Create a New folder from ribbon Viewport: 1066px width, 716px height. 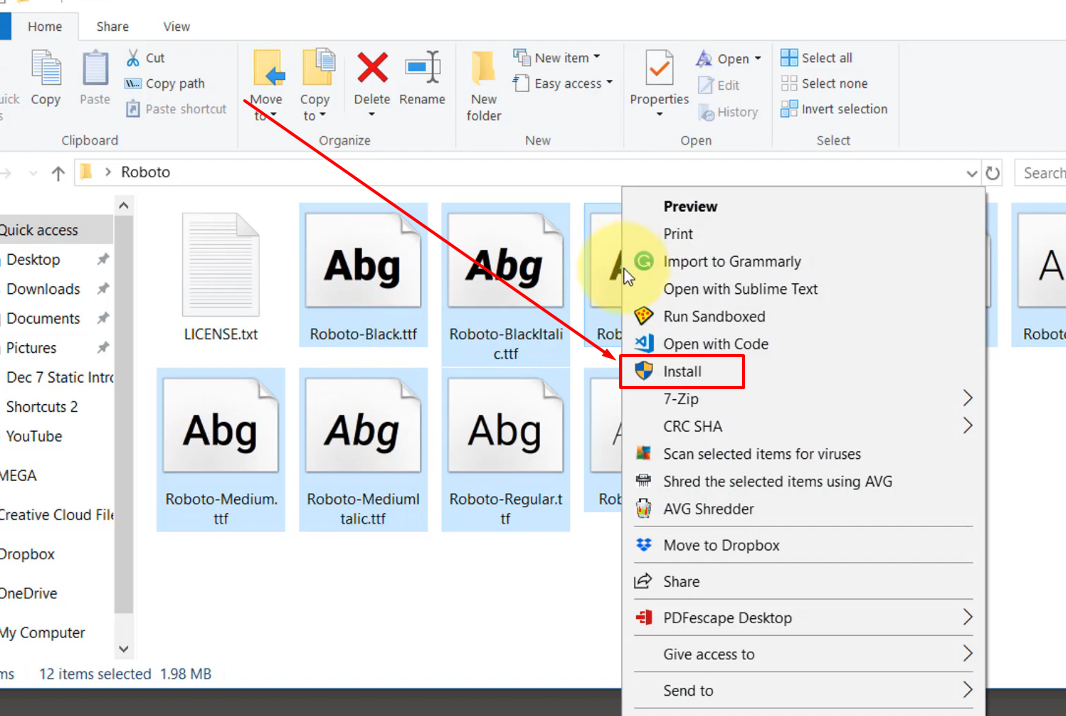[x=483, y=86]
